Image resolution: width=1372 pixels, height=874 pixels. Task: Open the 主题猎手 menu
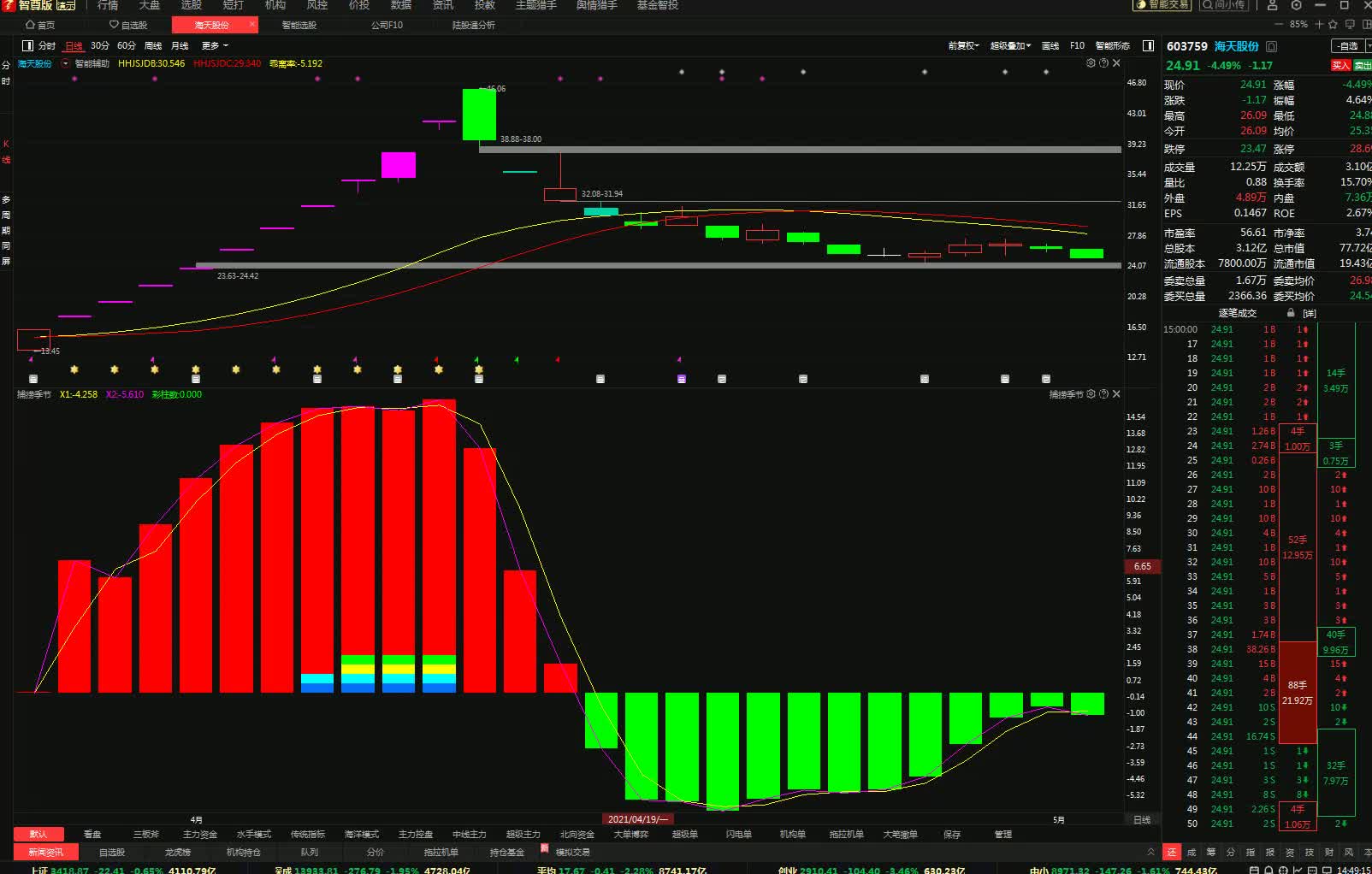tap(536, 5)
